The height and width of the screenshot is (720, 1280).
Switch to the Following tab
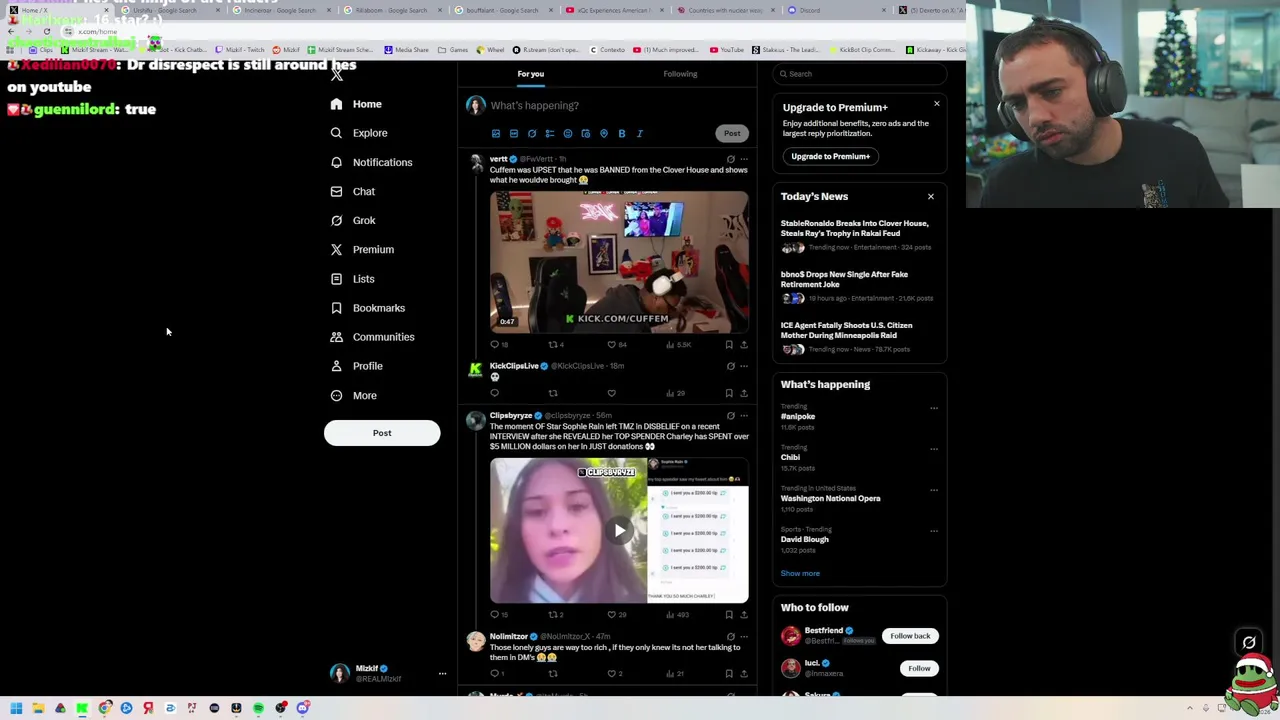point(680,74)
